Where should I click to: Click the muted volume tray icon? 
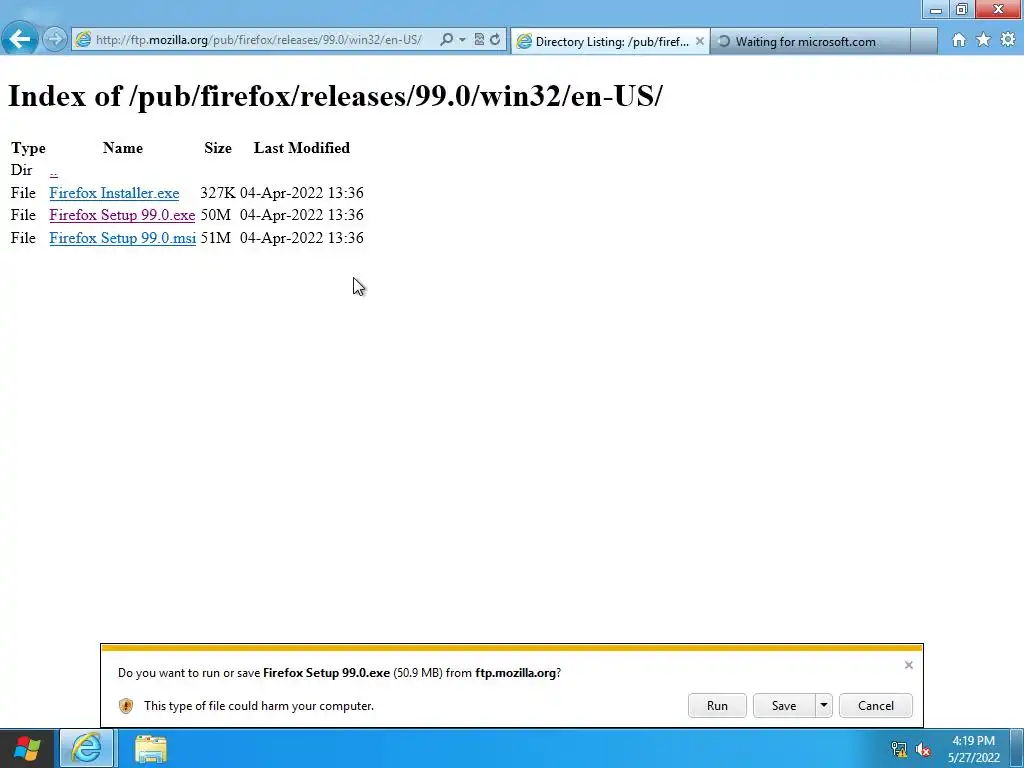point(923,749)
